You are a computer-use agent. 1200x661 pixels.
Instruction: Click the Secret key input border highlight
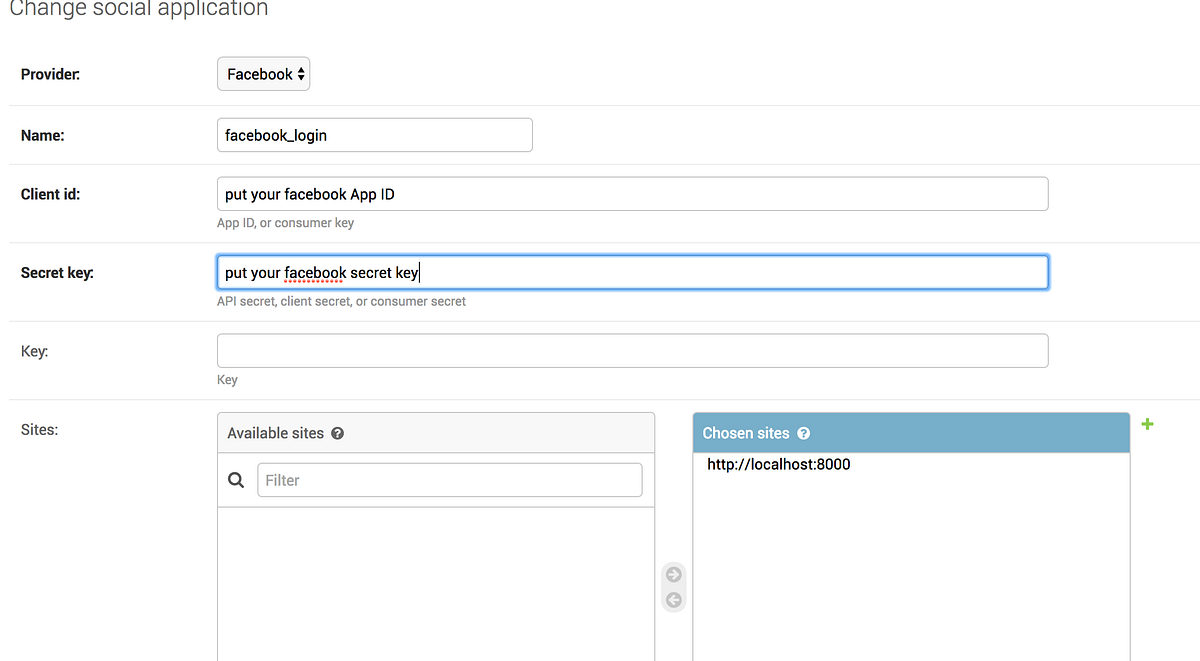632,272
